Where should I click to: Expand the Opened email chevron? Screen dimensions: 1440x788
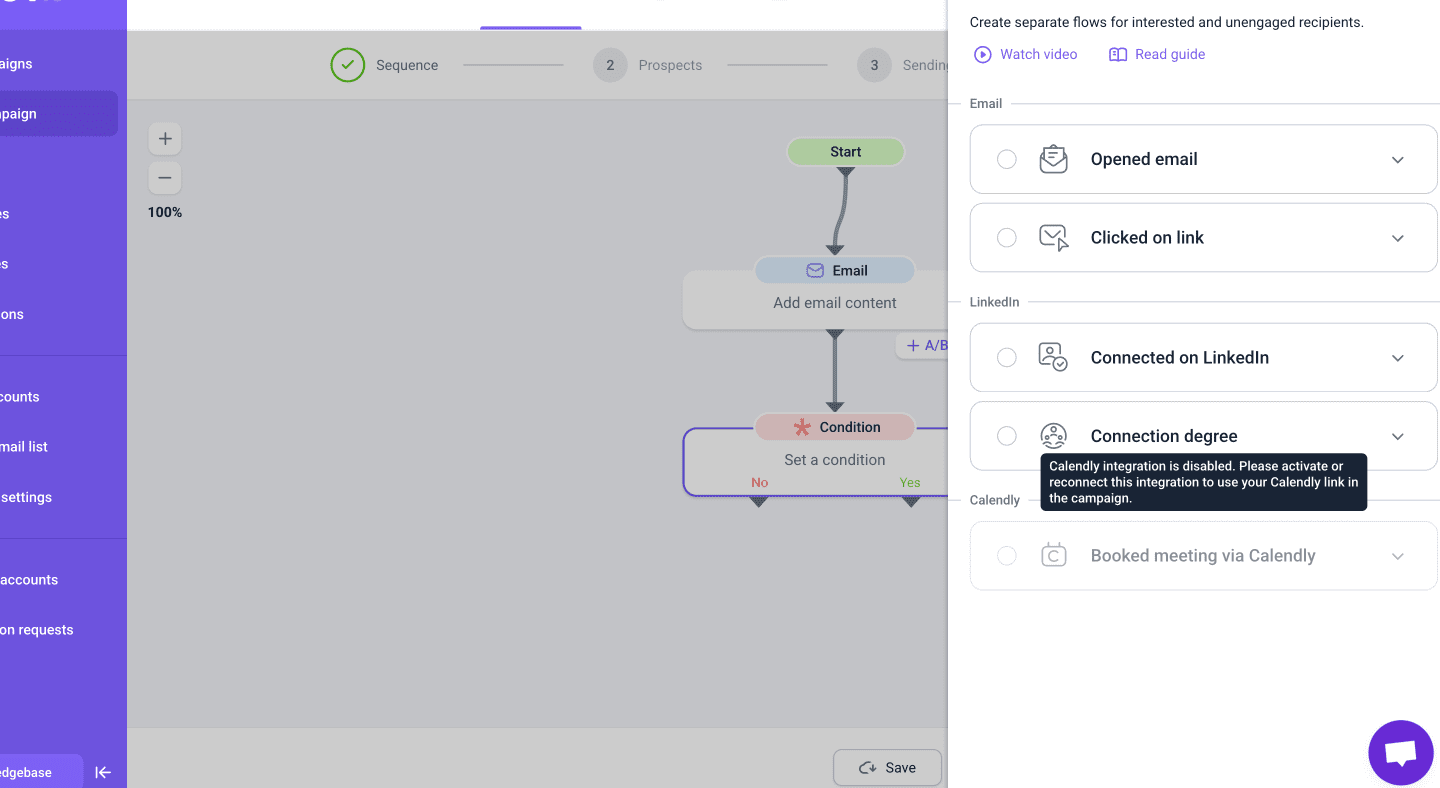click(x=1398, y=160)
